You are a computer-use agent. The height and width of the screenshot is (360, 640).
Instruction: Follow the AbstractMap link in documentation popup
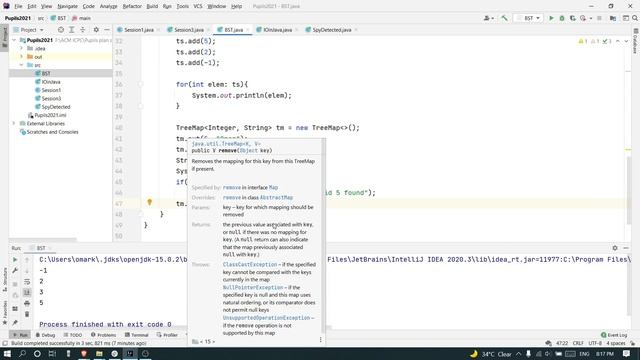point(276,198)
